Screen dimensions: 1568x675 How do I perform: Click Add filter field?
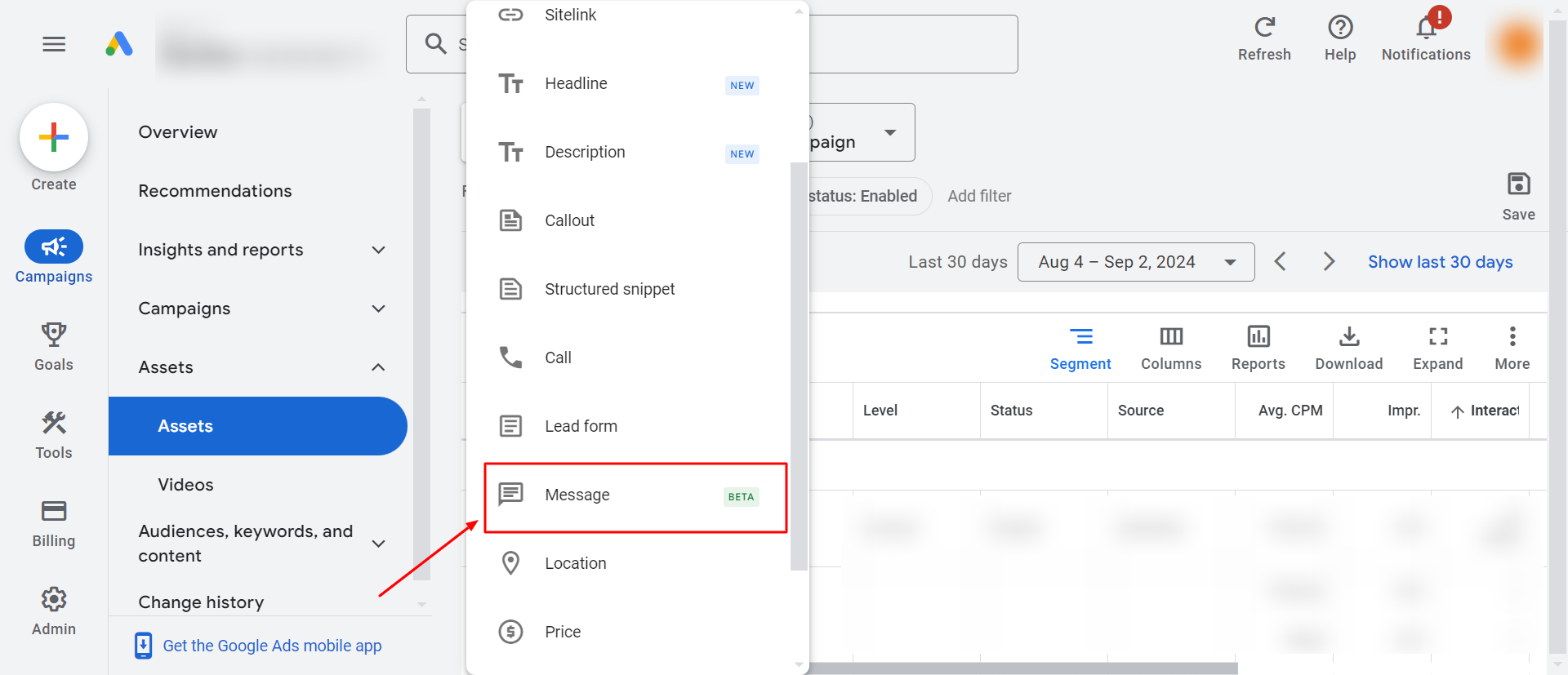click(979, 196)
